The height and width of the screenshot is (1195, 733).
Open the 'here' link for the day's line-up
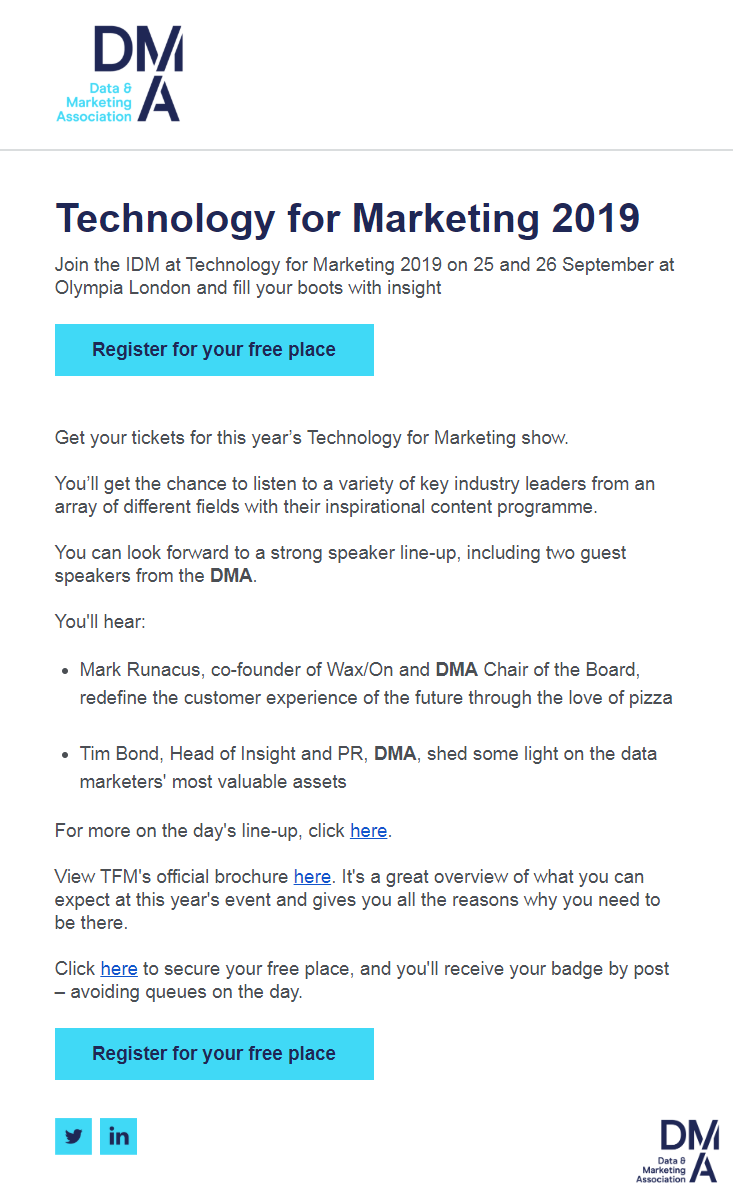click(x=369, y=831)
